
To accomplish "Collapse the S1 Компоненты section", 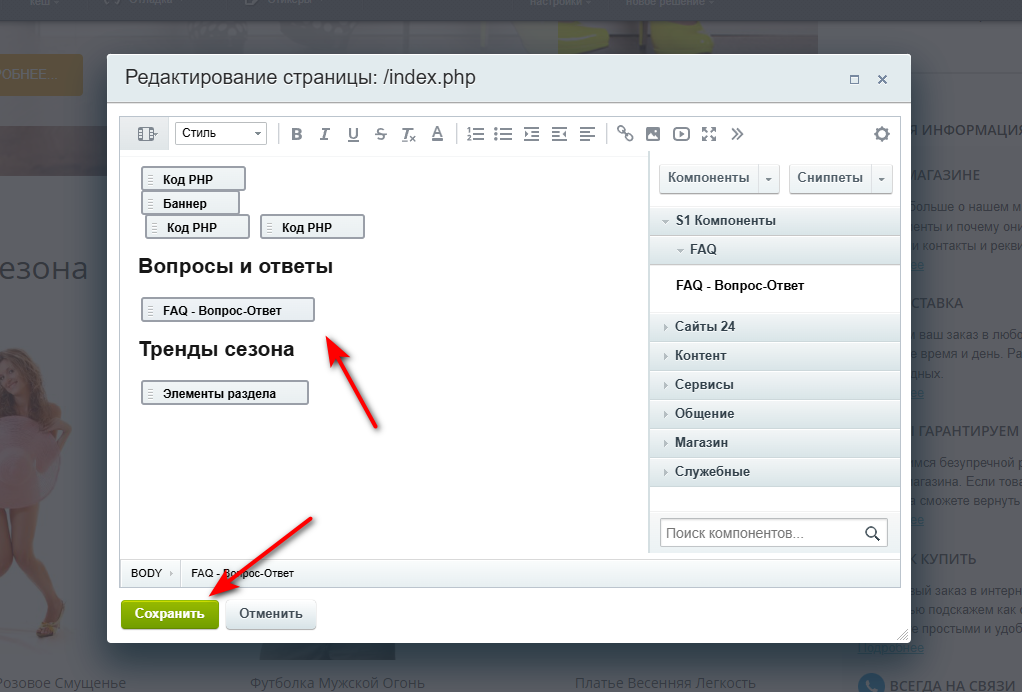I will (725, 221).
